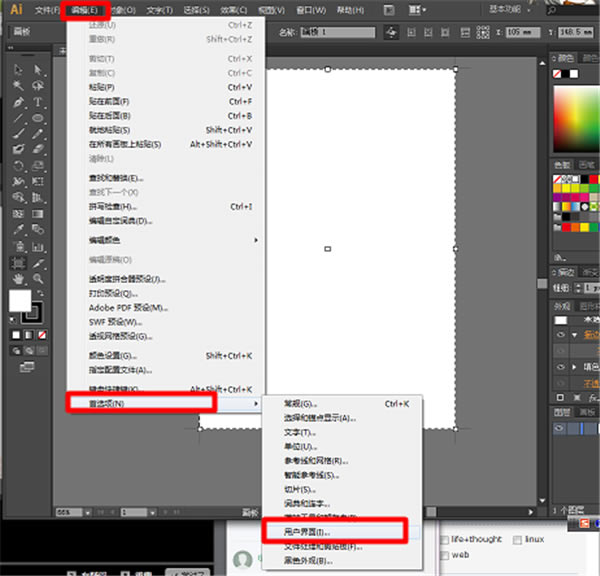Click 常规(G) in the preferences submenu

click(x=300, y=403)
